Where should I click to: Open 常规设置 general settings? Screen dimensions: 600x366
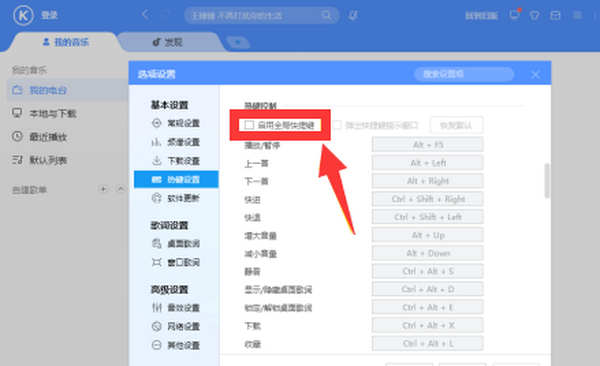[x=176, y=123]
